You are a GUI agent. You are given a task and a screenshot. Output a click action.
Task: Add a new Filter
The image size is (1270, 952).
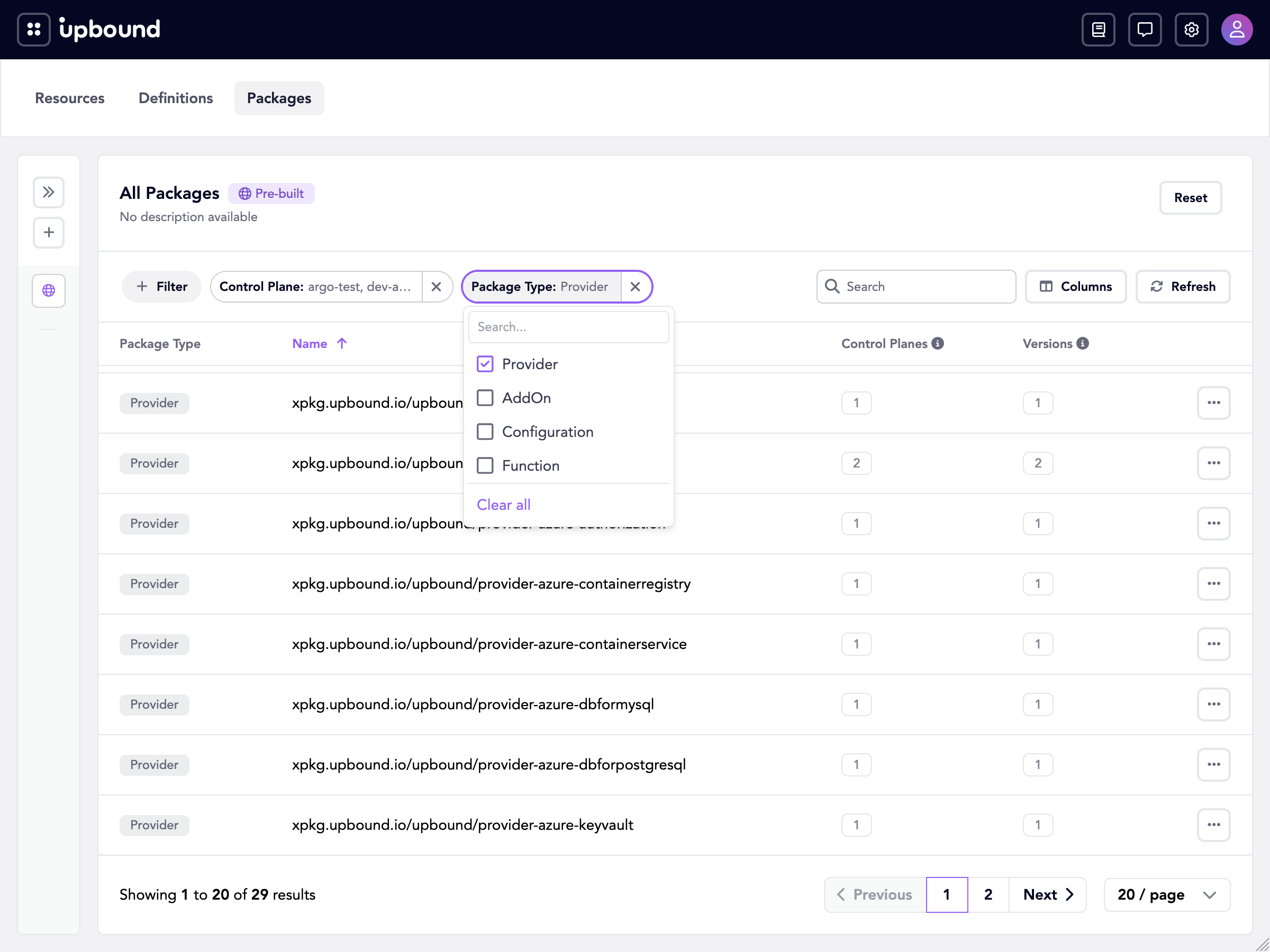tap(161, 286)
